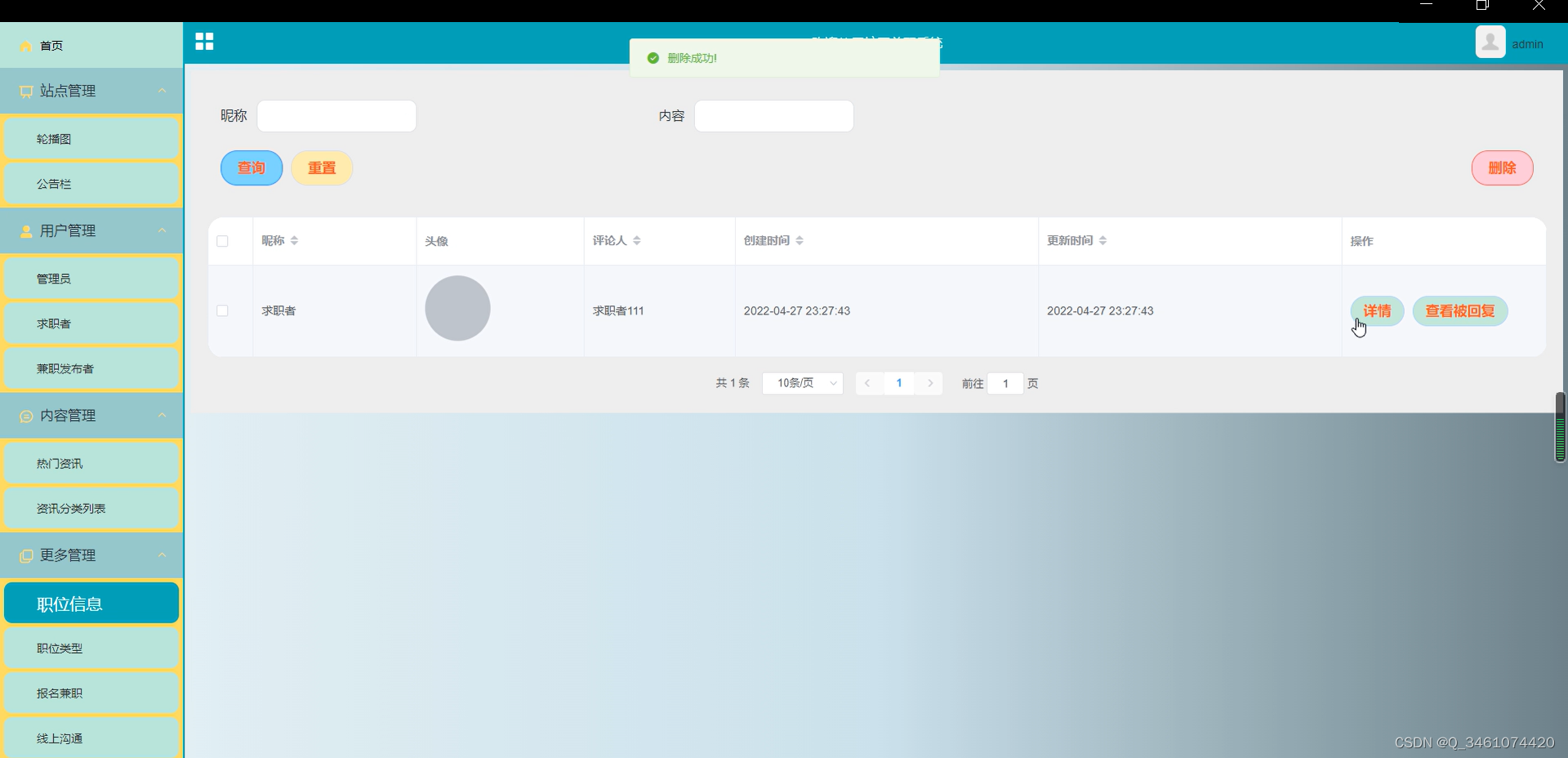Click the admin username label
This screenshot has height=758, width=1568.
tap(1527, 44)
